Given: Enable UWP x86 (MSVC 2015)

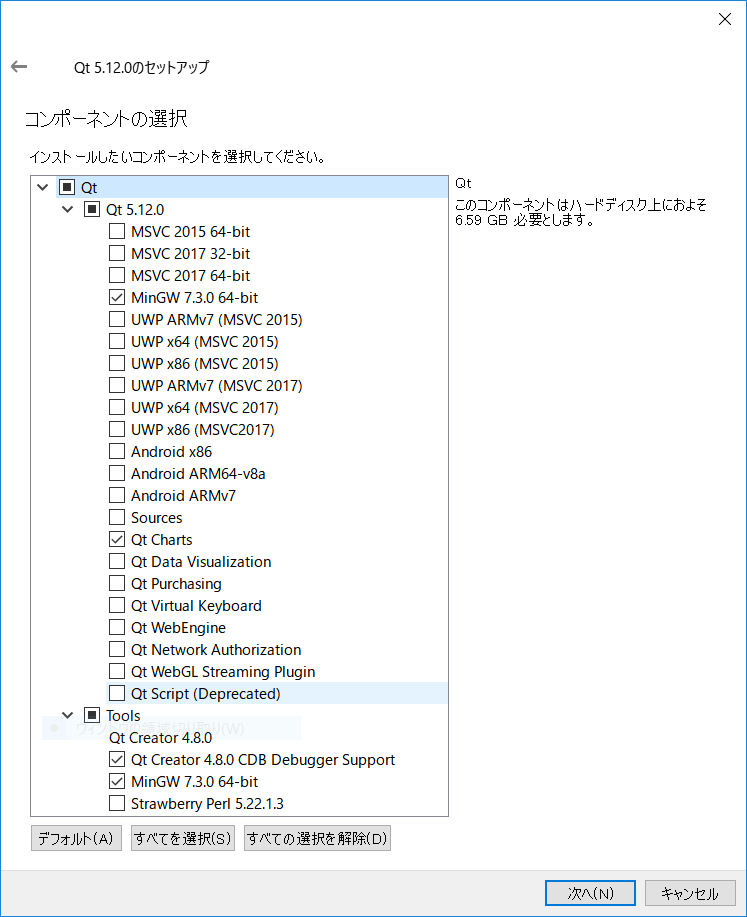Looking at the screenshot, I should [117, 364].
